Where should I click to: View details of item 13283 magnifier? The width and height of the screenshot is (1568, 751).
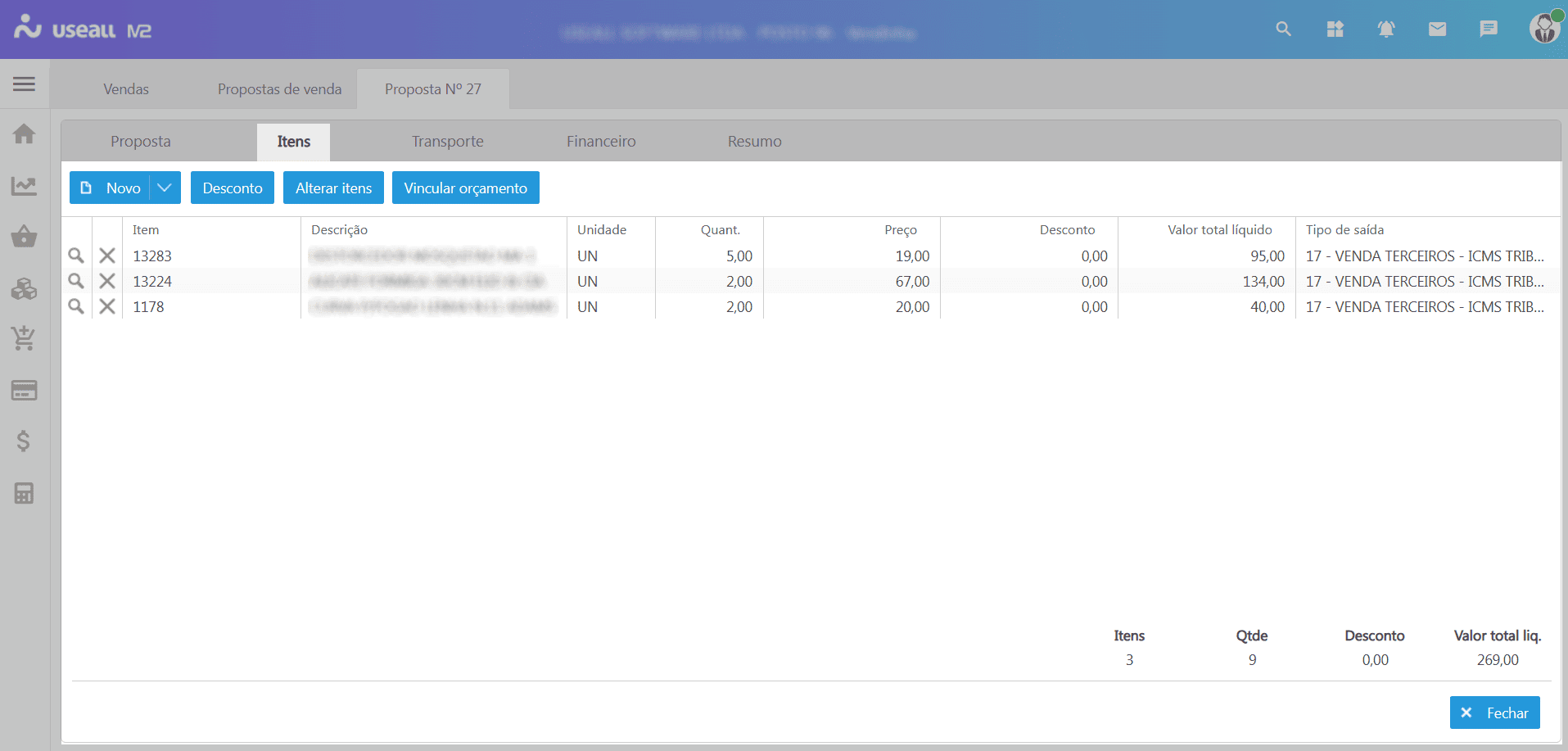coord(76,256)
